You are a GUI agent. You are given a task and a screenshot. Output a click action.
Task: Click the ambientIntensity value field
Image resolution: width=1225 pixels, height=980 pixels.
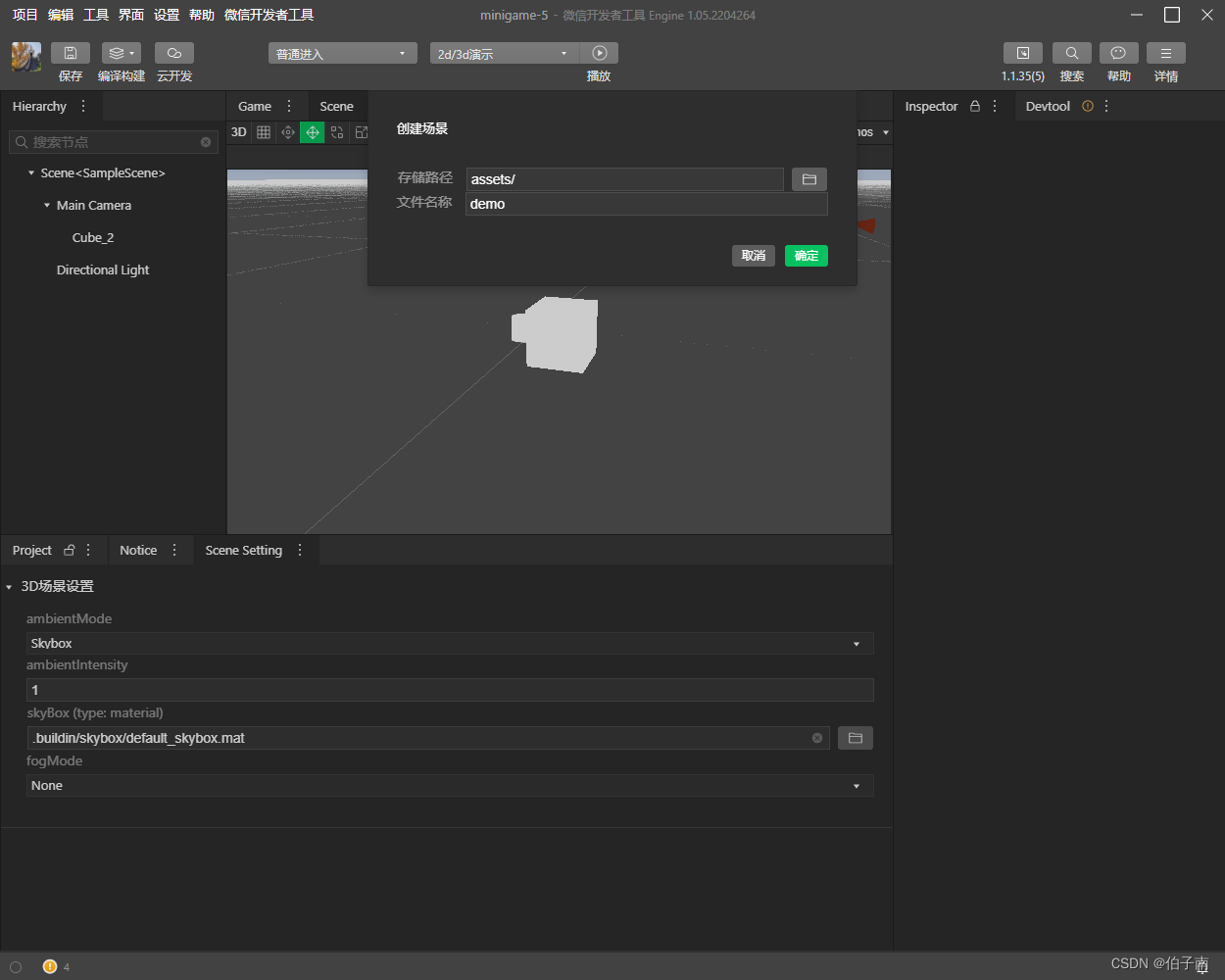tap(450, 690)
